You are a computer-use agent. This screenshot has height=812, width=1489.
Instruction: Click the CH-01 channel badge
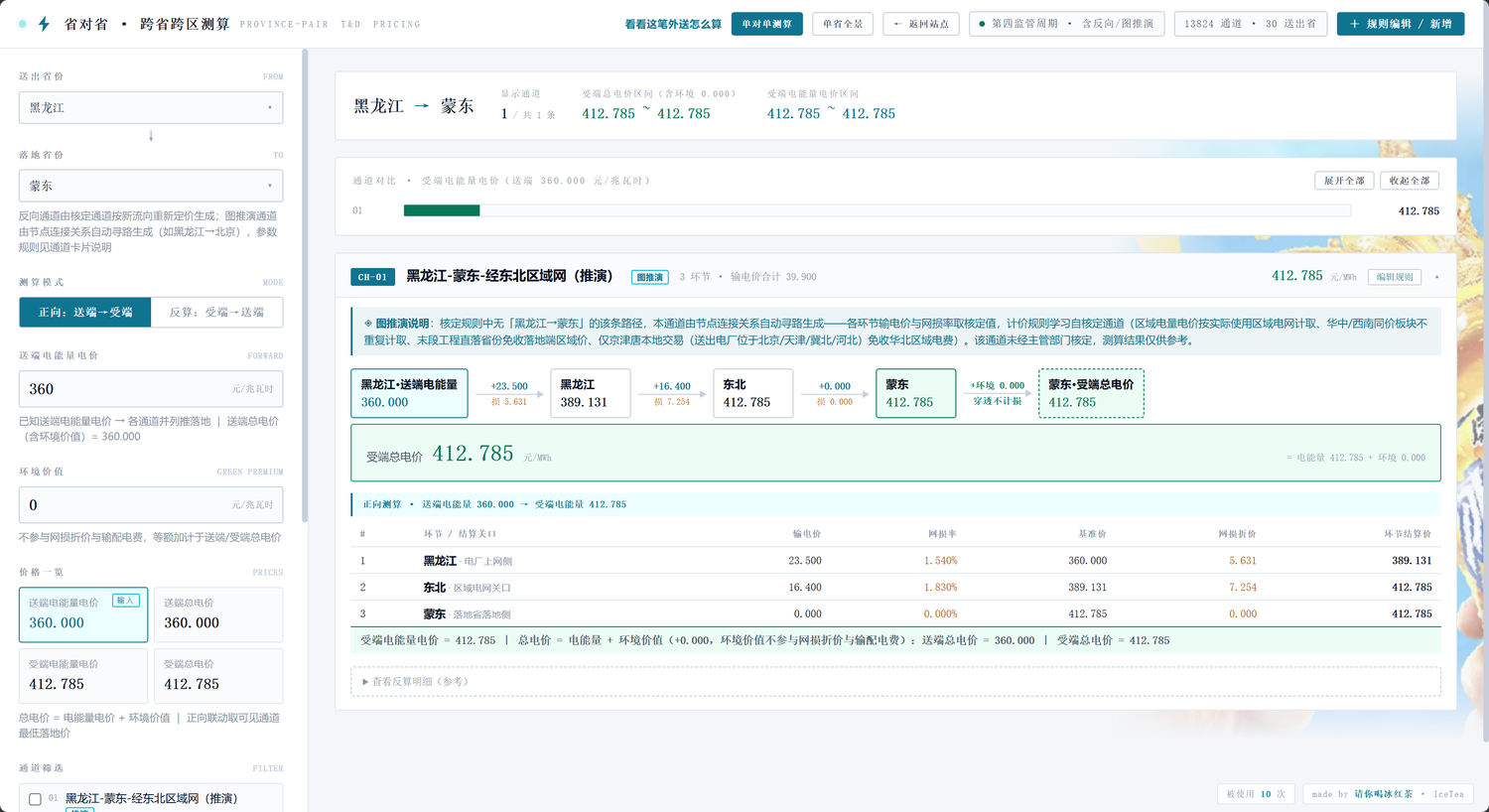tap(372, 277)
